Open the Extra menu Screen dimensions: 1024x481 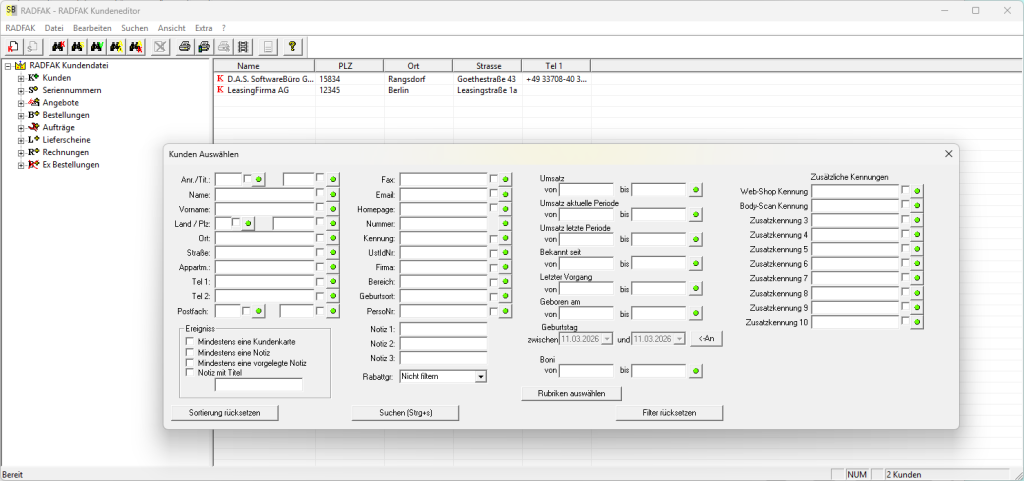204,28
